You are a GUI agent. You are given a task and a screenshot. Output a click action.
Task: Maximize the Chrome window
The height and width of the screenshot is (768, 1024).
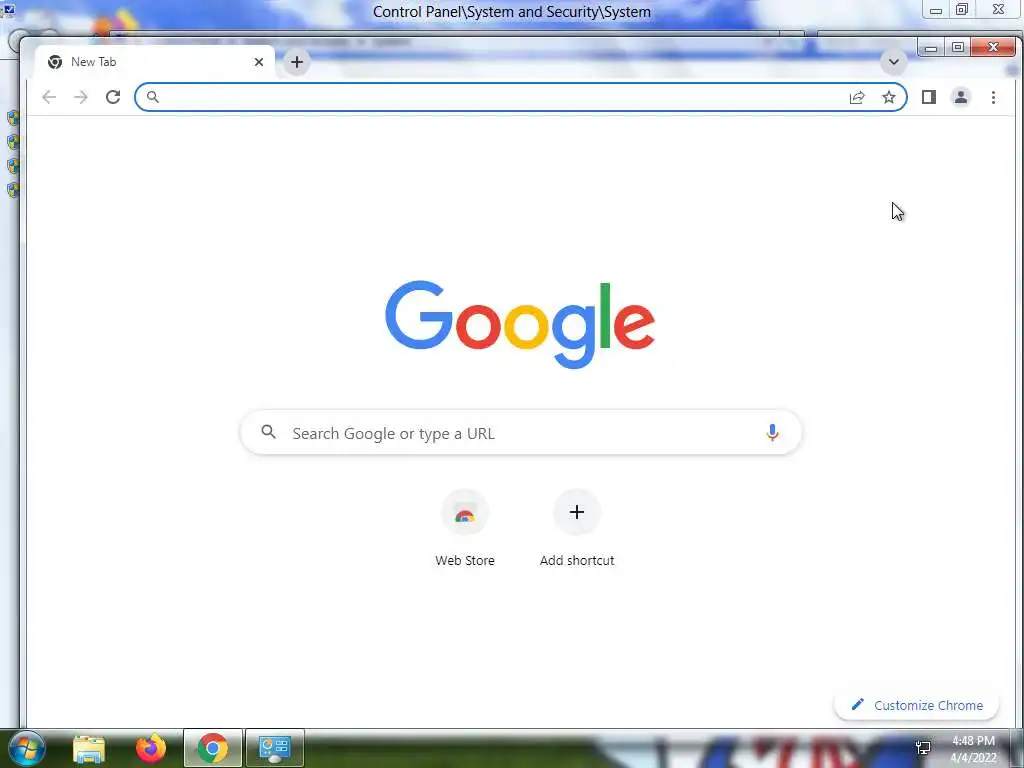957,48
